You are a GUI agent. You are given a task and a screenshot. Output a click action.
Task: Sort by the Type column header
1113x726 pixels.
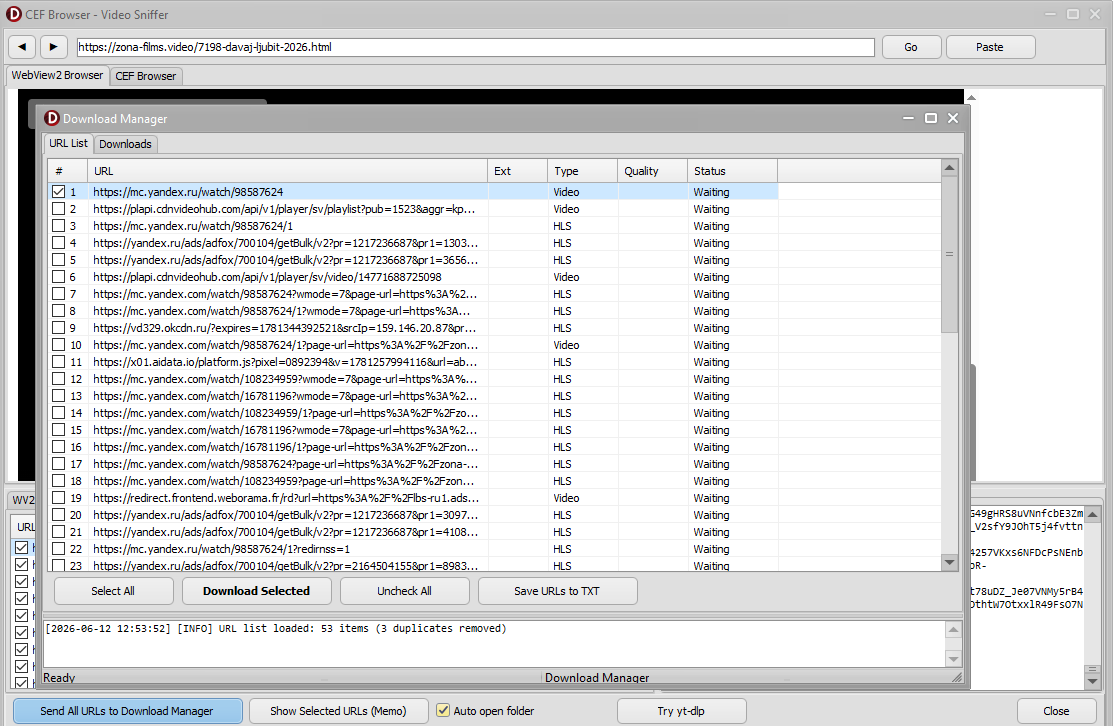[x=582, y=171]
